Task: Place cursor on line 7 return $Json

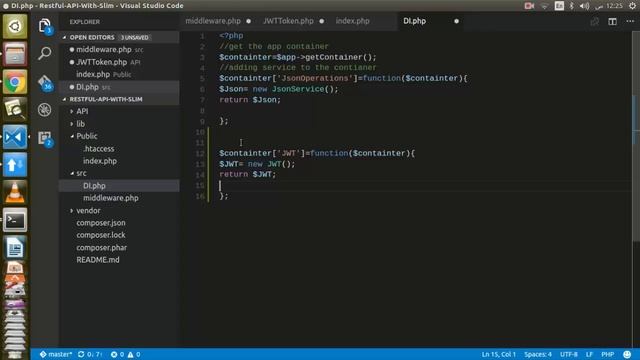Action: [x=250, y=100]
